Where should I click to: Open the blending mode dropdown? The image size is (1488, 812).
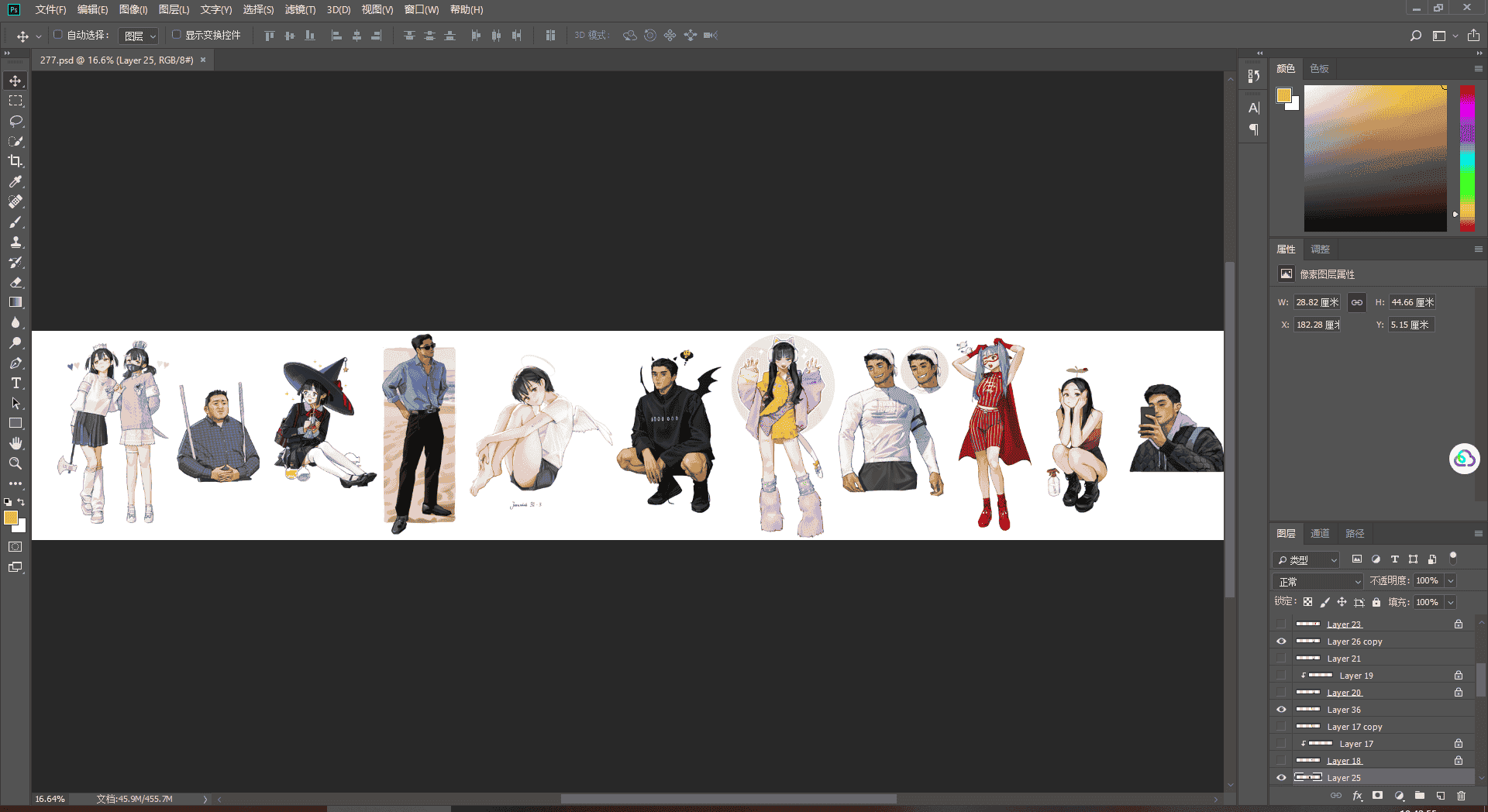click(x=1317, y=581)
